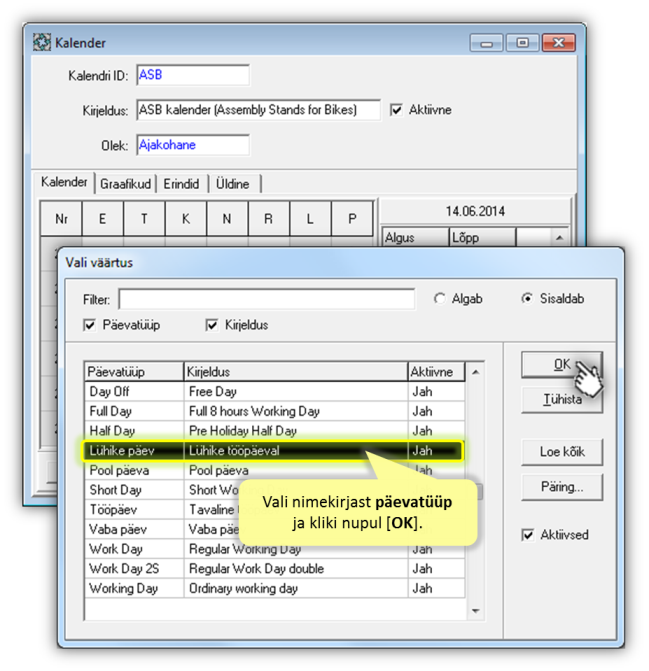This screenshot has height=671, width=649.
Task: Select the Sisaldab radio button
Action: tap(527, 298)
